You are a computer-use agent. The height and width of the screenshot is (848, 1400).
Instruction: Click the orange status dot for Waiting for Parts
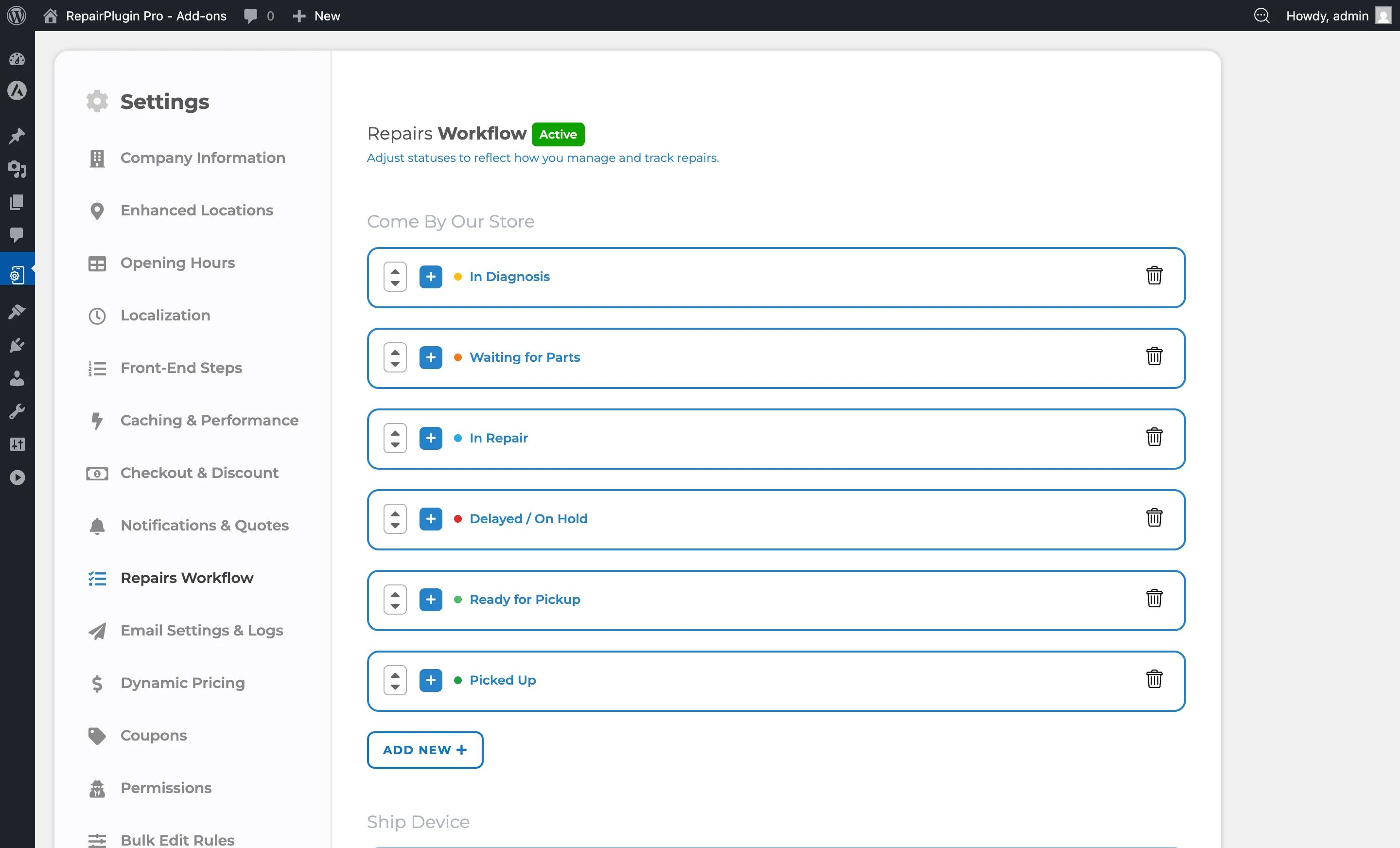(458, 357)
